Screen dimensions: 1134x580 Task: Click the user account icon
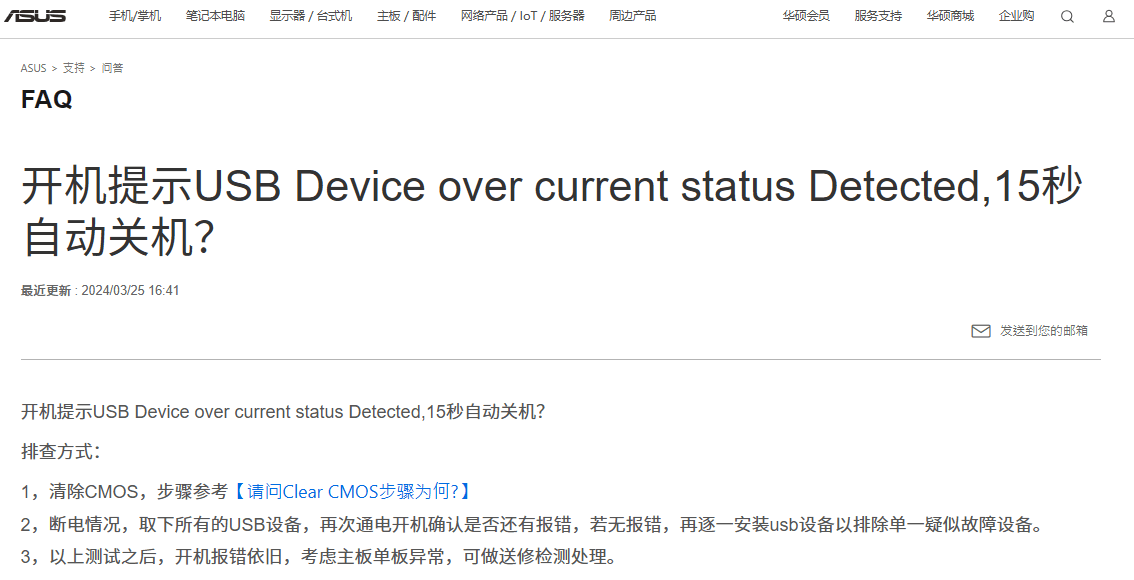coord(1108,17)
